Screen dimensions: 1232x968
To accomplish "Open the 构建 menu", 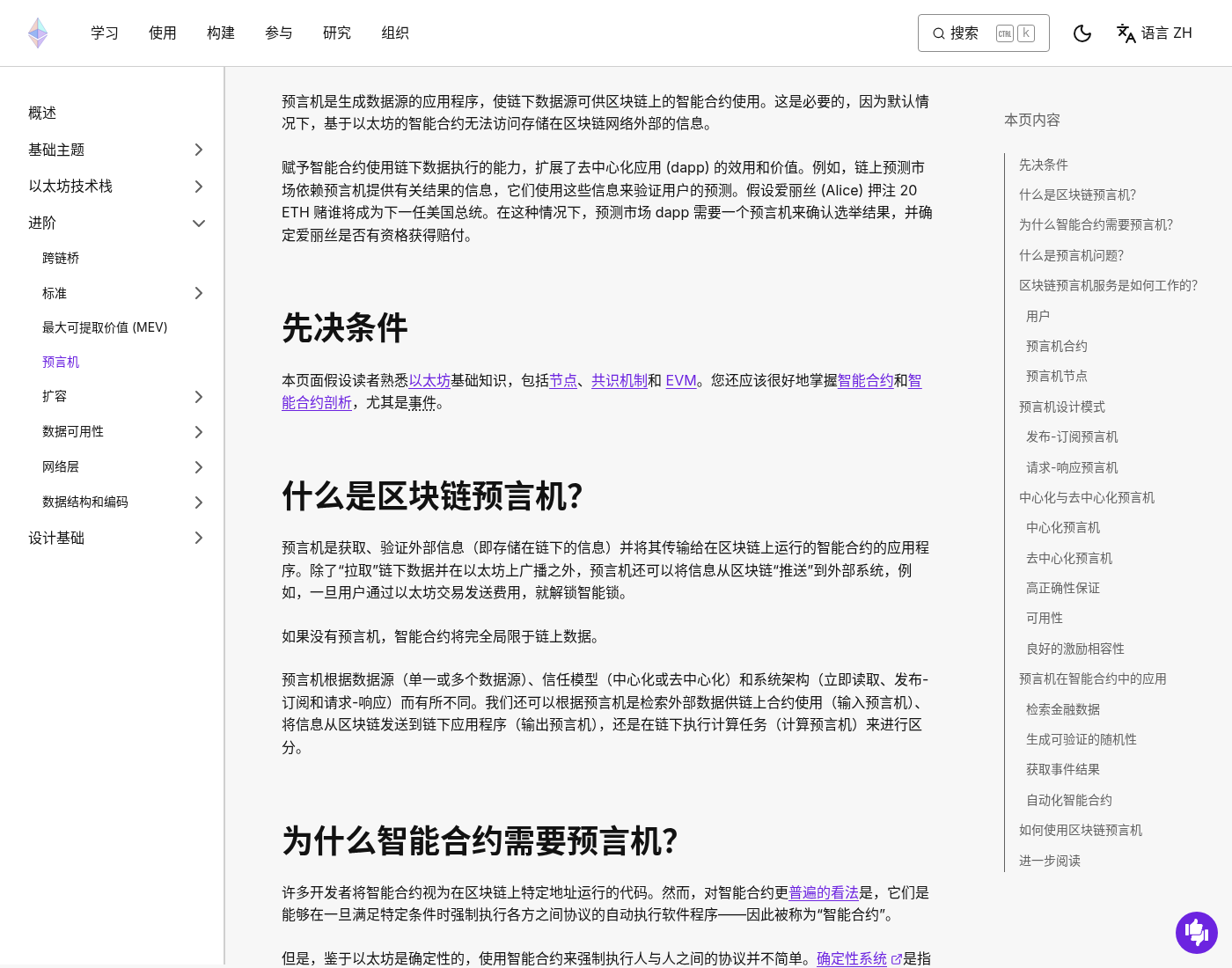I will tap(221, 33).
